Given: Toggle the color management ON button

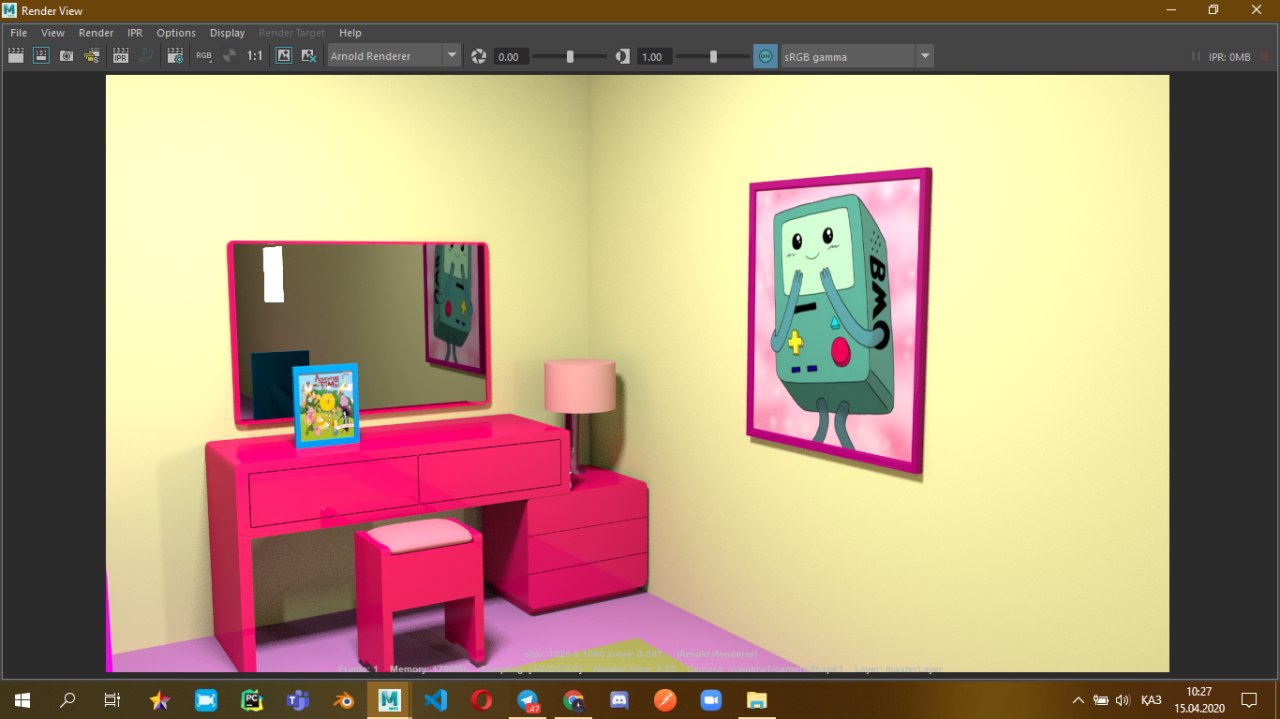Looking at the screenshot, I should tap(765, 56).
